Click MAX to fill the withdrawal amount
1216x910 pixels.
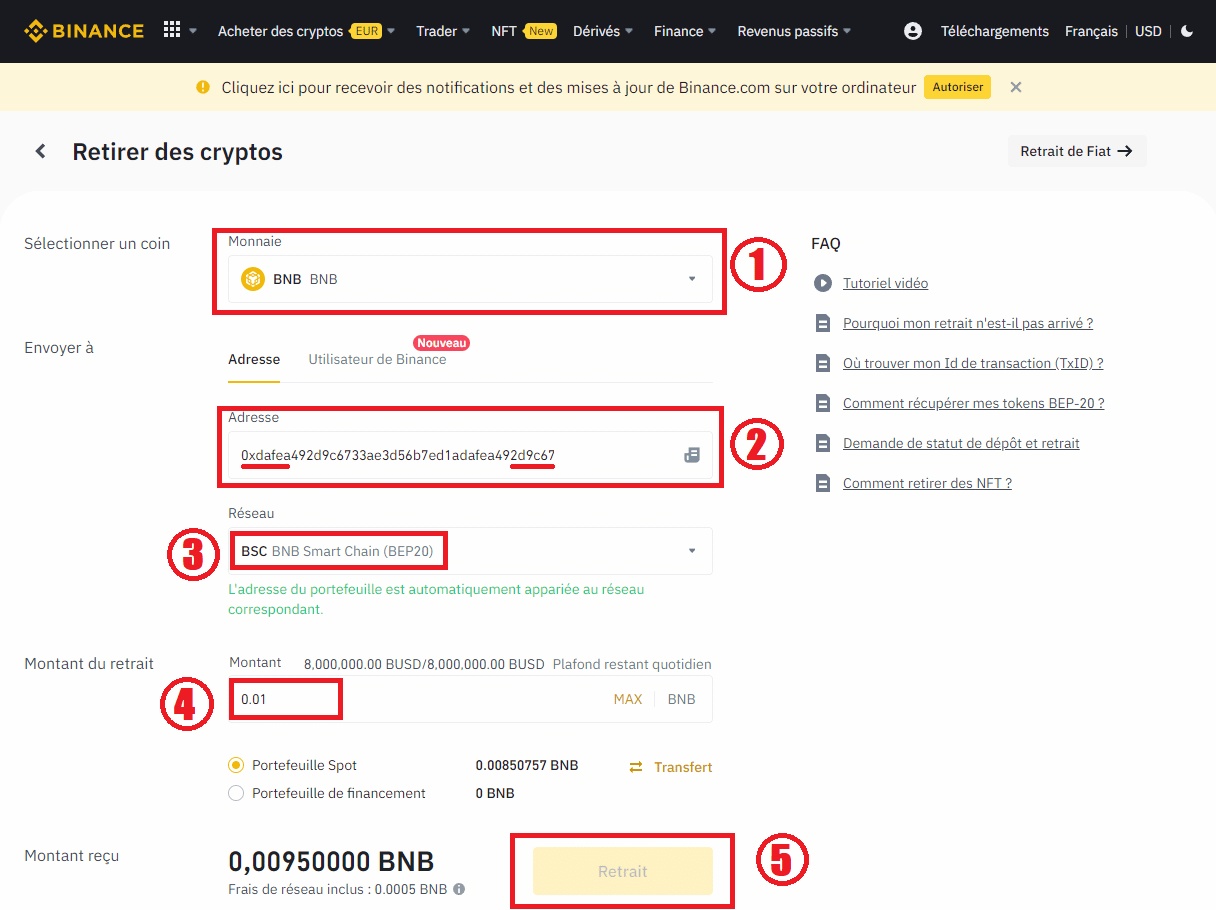pyautogui.click(x=628, y=698)
